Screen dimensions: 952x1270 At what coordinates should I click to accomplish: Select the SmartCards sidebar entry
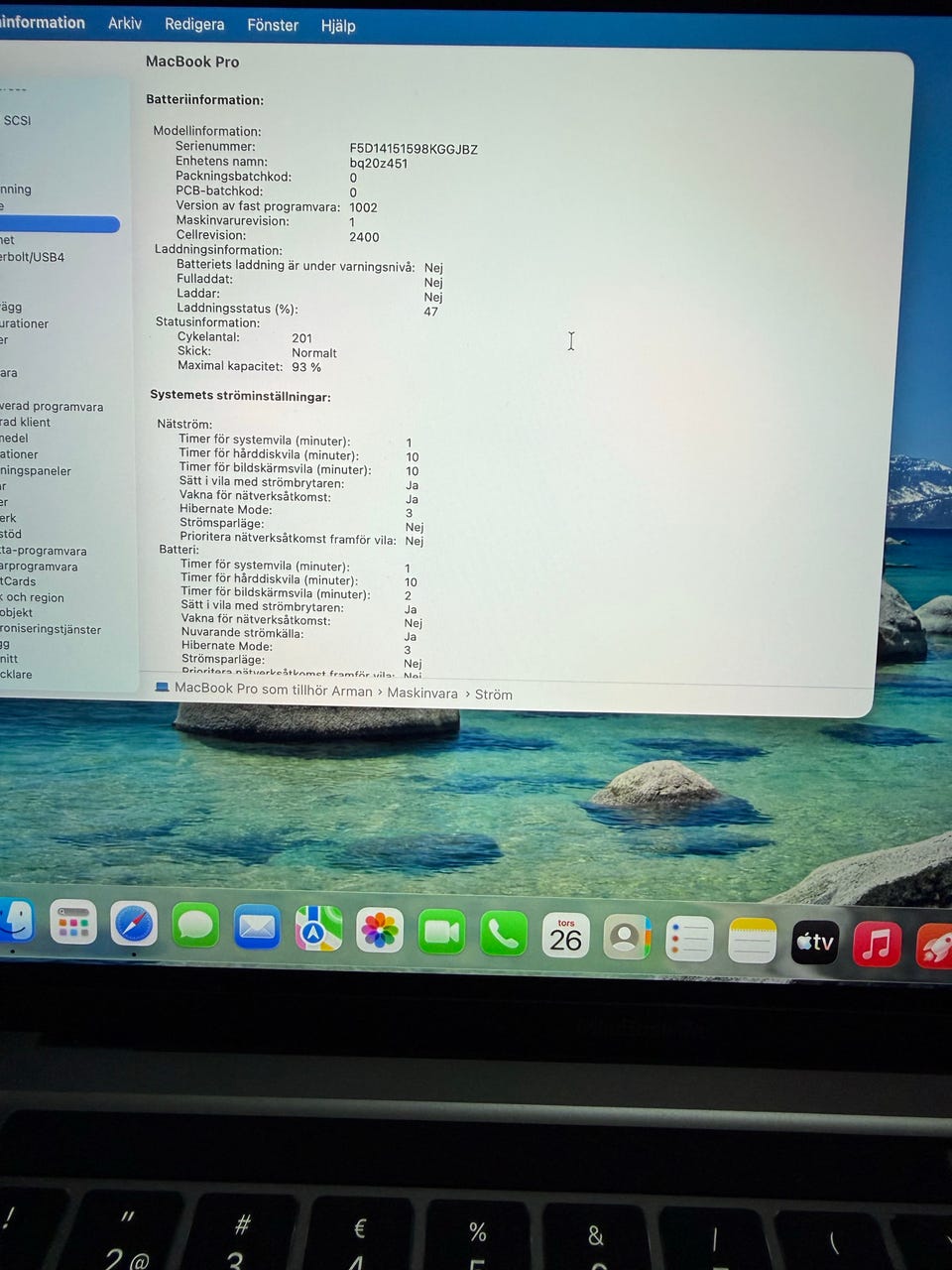point(18,581)
